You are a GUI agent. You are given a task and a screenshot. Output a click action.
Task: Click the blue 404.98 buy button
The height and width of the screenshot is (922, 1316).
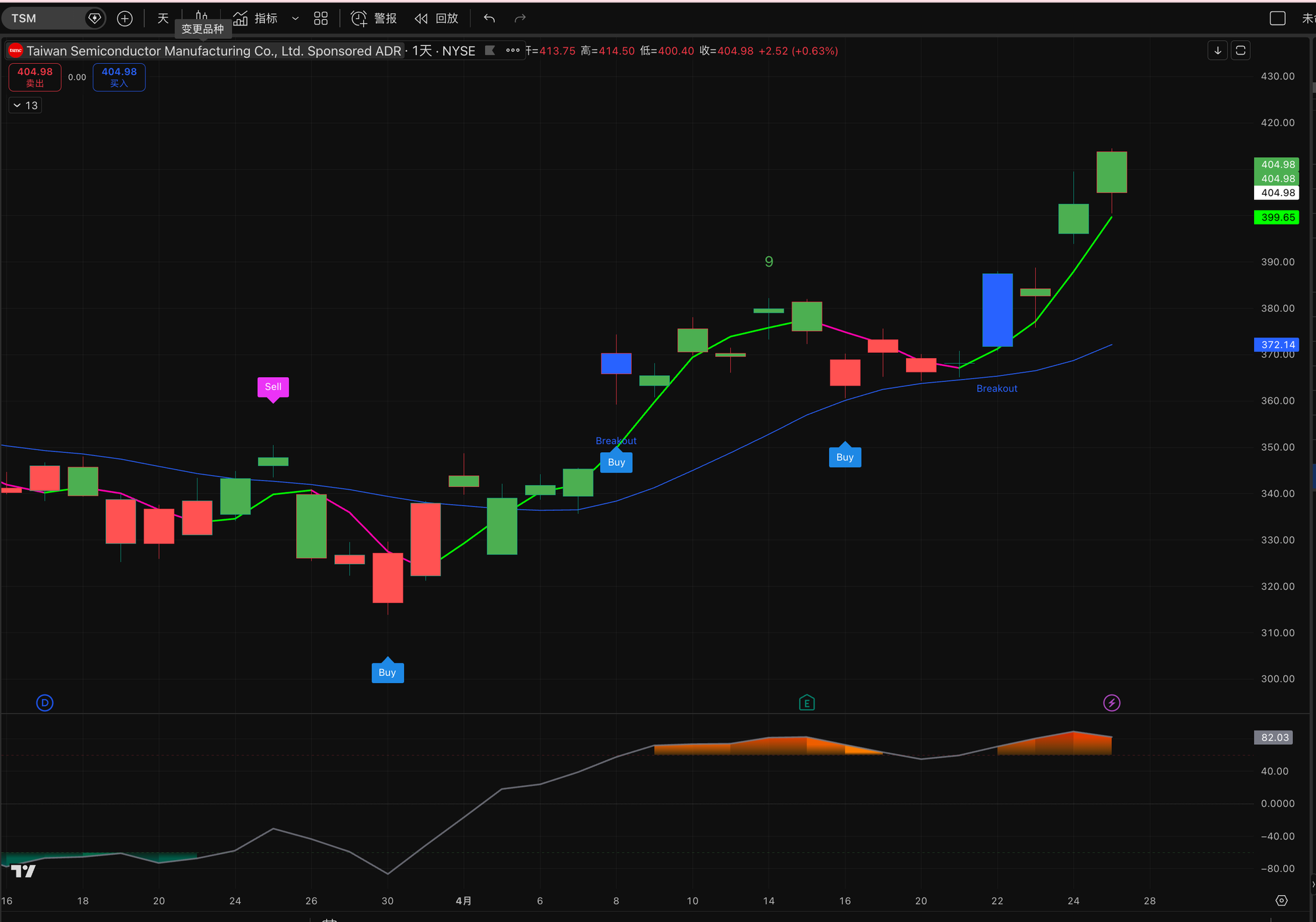click(119, 77)
